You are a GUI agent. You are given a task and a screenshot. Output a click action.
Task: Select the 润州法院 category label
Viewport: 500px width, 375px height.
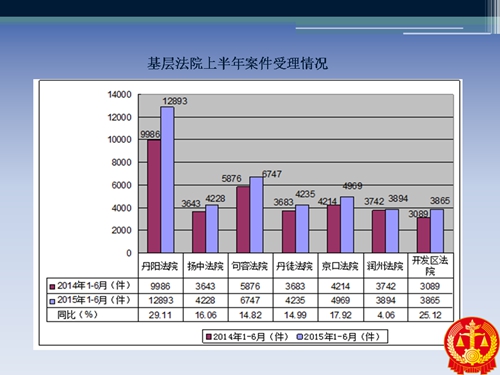coord(385,266)
